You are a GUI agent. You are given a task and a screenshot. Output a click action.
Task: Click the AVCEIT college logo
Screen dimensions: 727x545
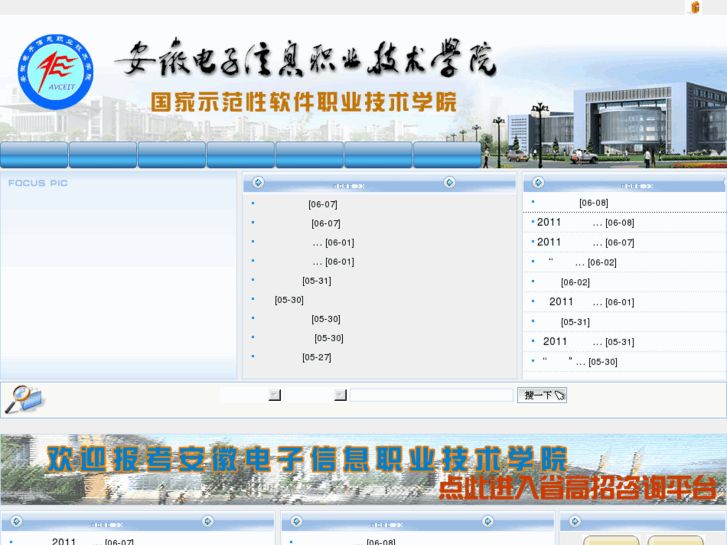[x=56, y=71]
